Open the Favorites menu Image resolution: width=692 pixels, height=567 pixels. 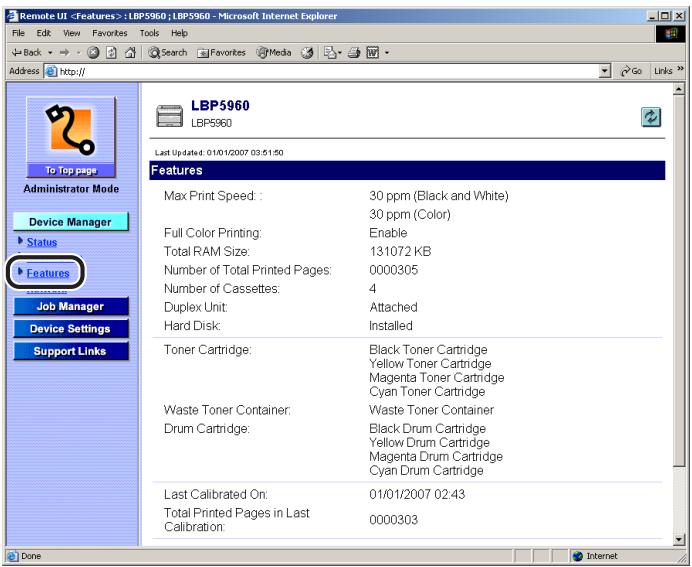click(x=109, y=33)
